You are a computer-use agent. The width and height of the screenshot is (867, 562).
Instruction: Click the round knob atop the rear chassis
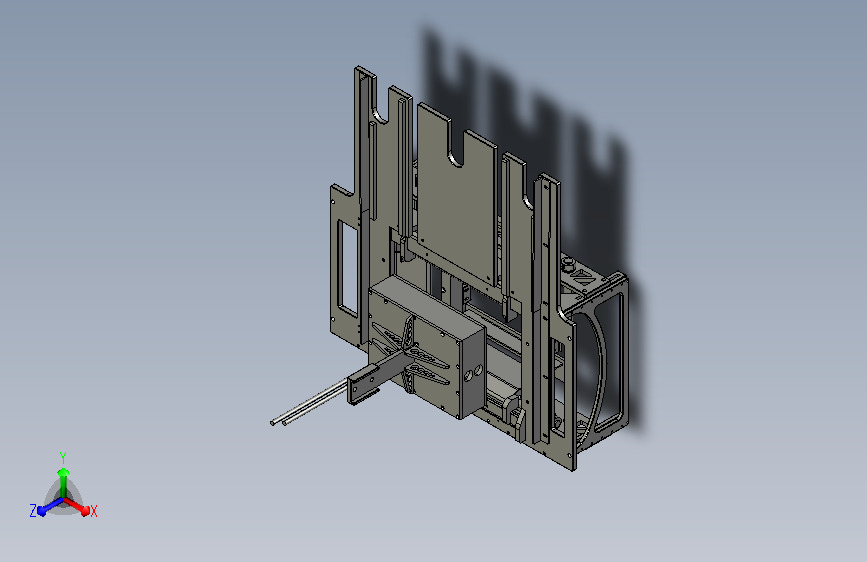(567, 263)
